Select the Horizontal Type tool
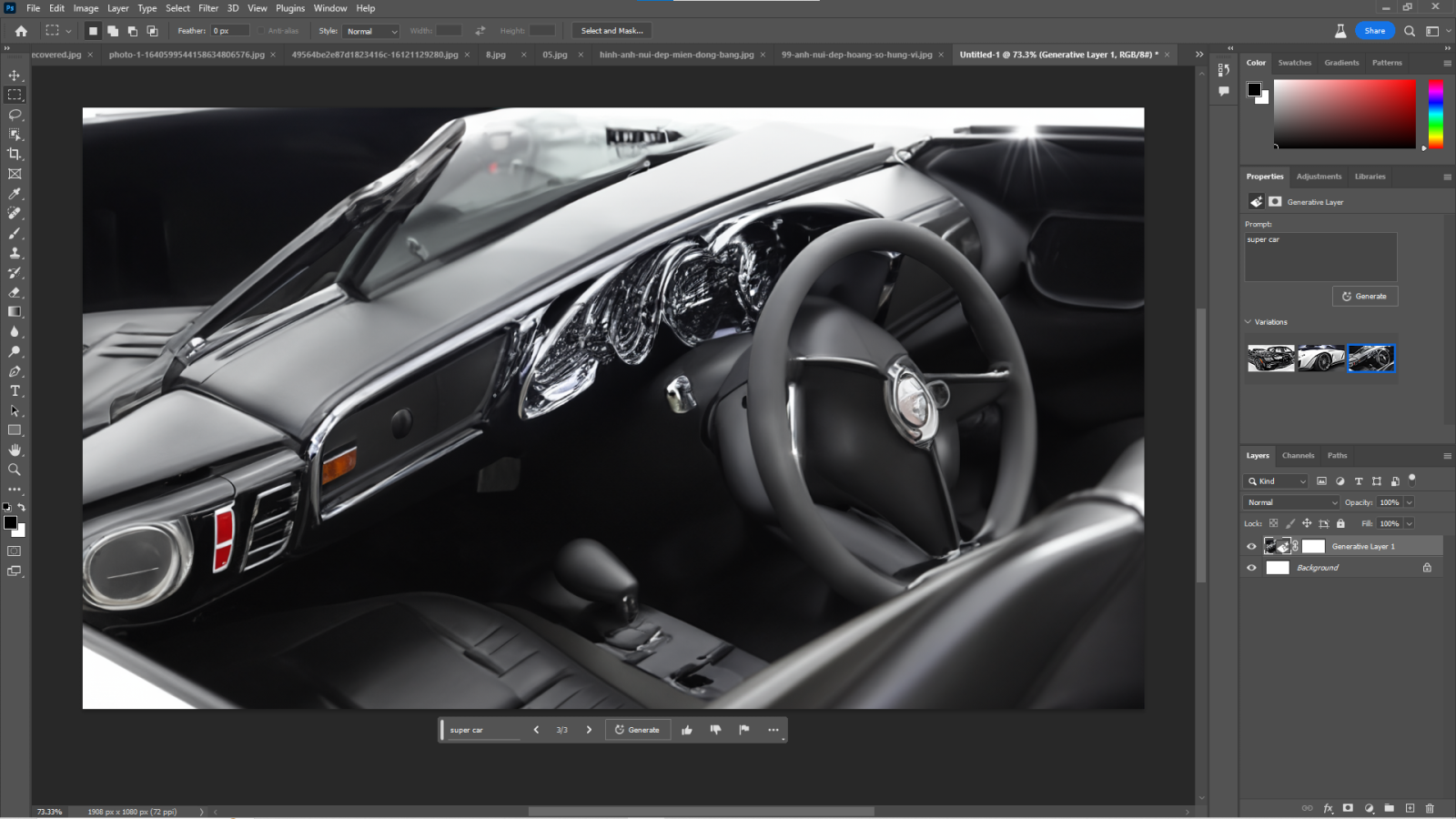Viewport: 1456px width, 819px height. 15,391
